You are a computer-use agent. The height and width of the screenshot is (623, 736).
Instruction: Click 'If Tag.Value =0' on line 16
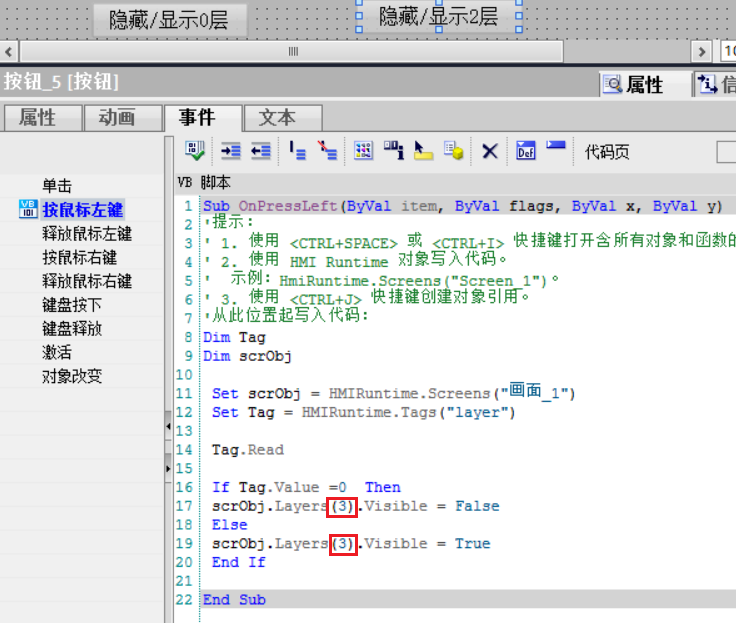click(x=279, y=487)
